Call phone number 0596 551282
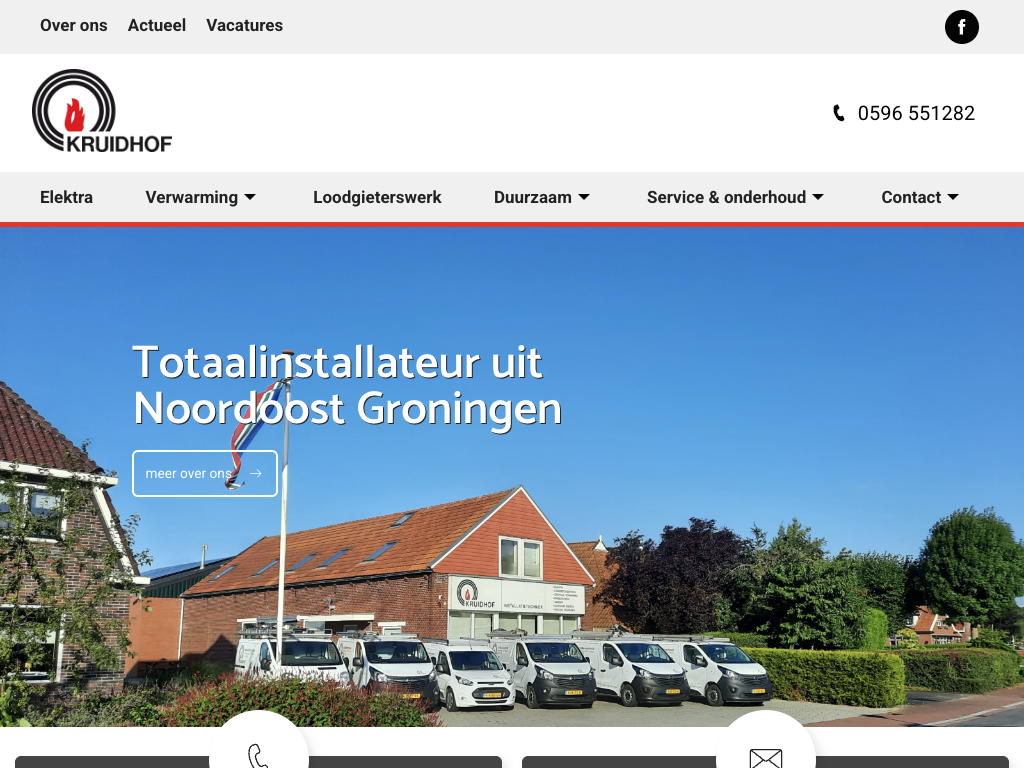 click(x=915, y=113)
